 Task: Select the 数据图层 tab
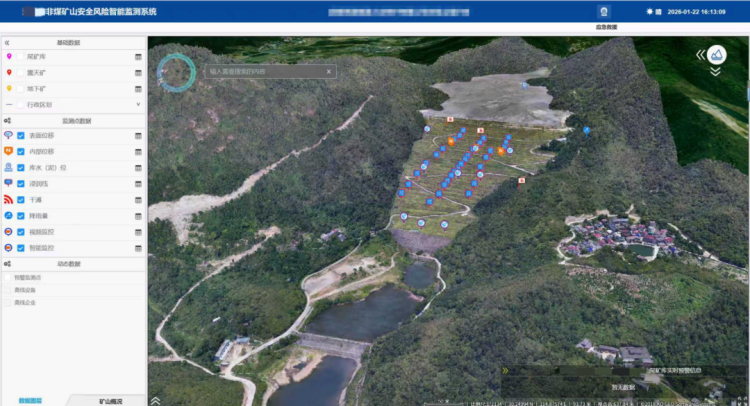coord(29,400)
